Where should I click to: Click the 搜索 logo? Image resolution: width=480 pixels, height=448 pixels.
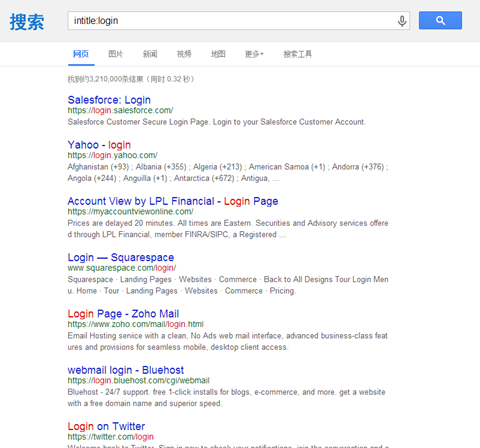coord(27,22)
